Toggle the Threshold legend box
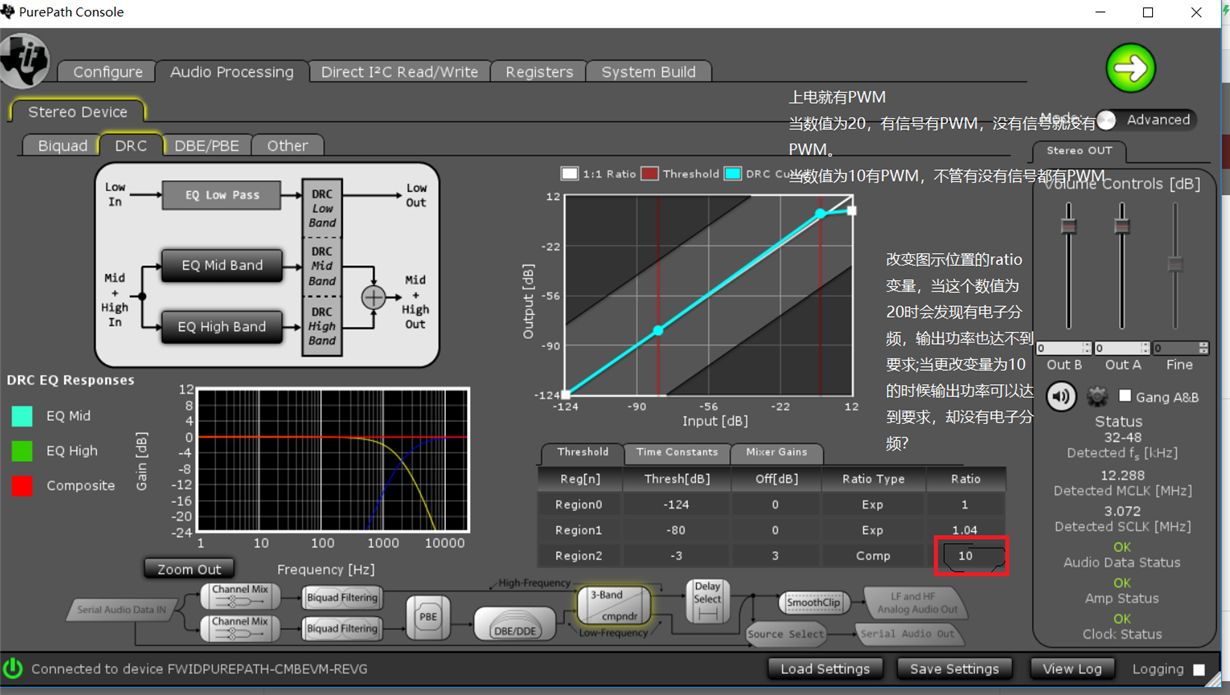This screenshot has height=695, width=1230. tap(650, 173)
